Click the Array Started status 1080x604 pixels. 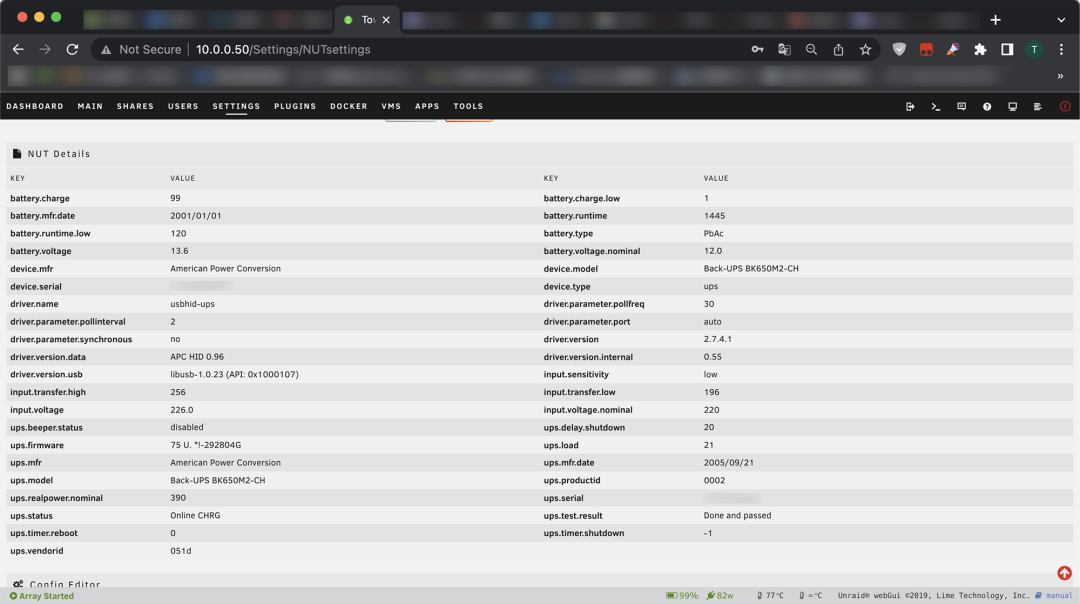(x=42, y=596)
